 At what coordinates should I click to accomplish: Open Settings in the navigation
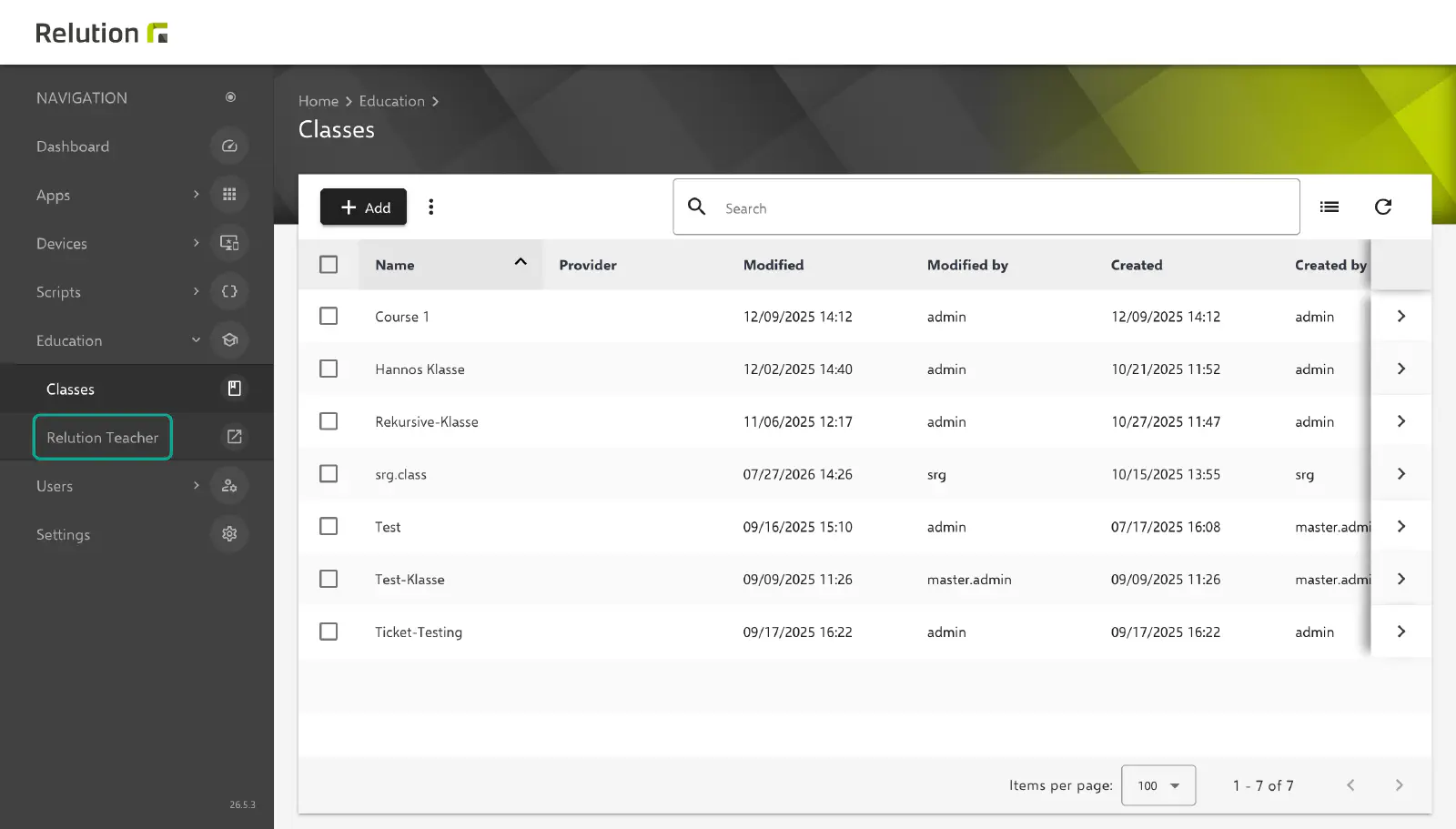tap(63, 535)
